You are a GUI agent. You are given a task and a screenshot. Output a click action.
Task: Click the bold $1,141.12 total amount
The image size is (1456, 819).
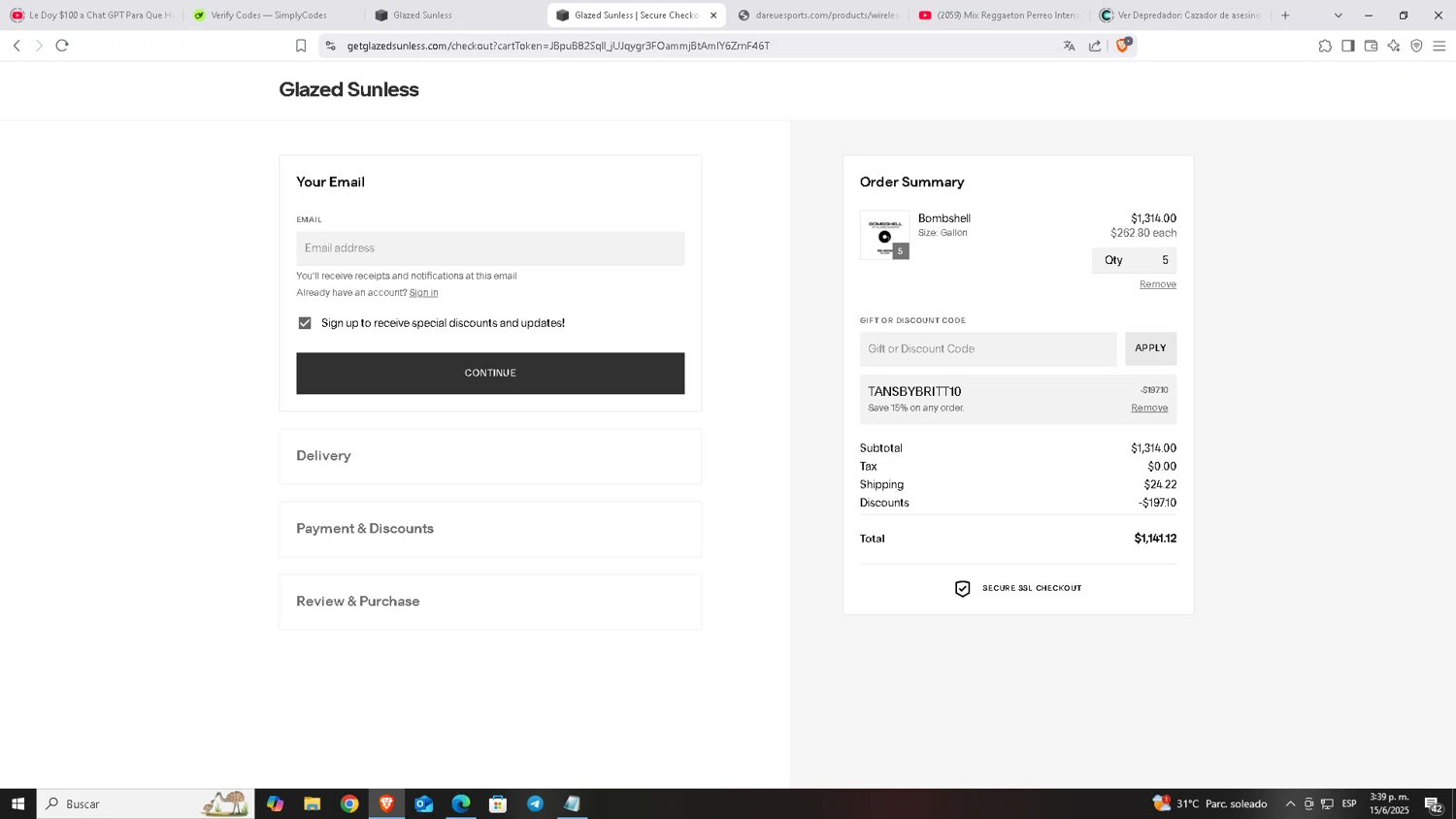click(x=1155, y=539)
